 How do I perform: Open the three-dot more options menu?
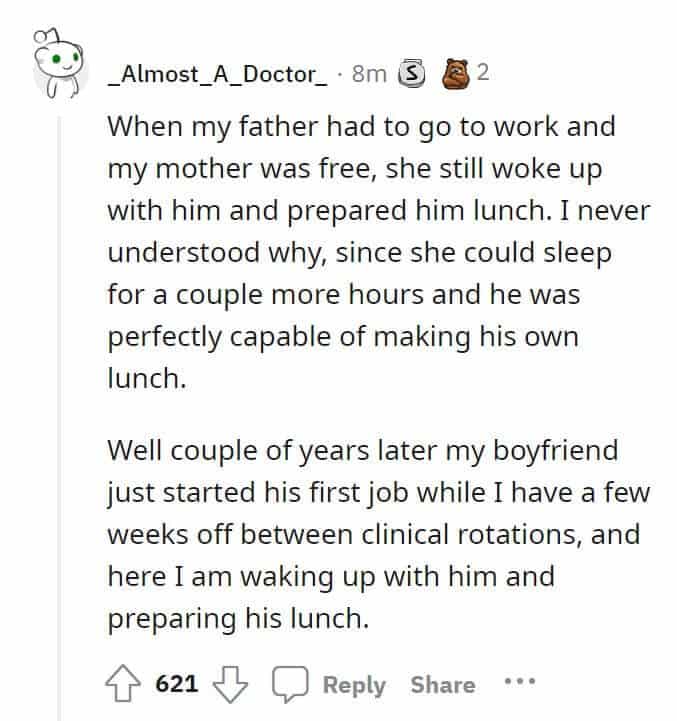[x=520, y=681]
